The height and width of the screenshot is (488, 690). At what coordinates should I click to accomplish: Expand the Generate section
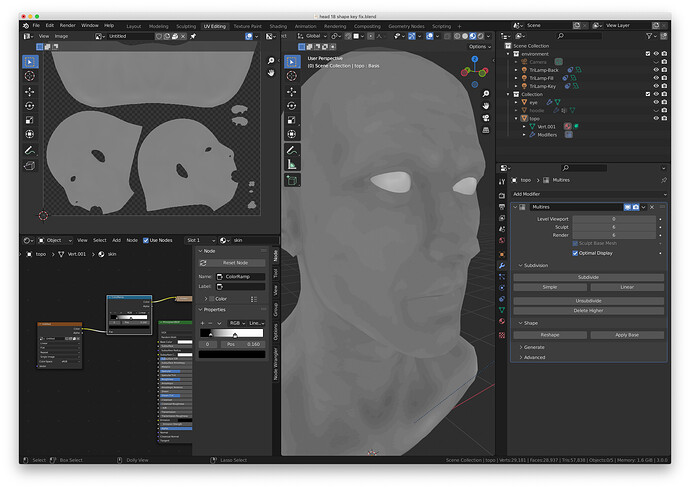[521, 347]
